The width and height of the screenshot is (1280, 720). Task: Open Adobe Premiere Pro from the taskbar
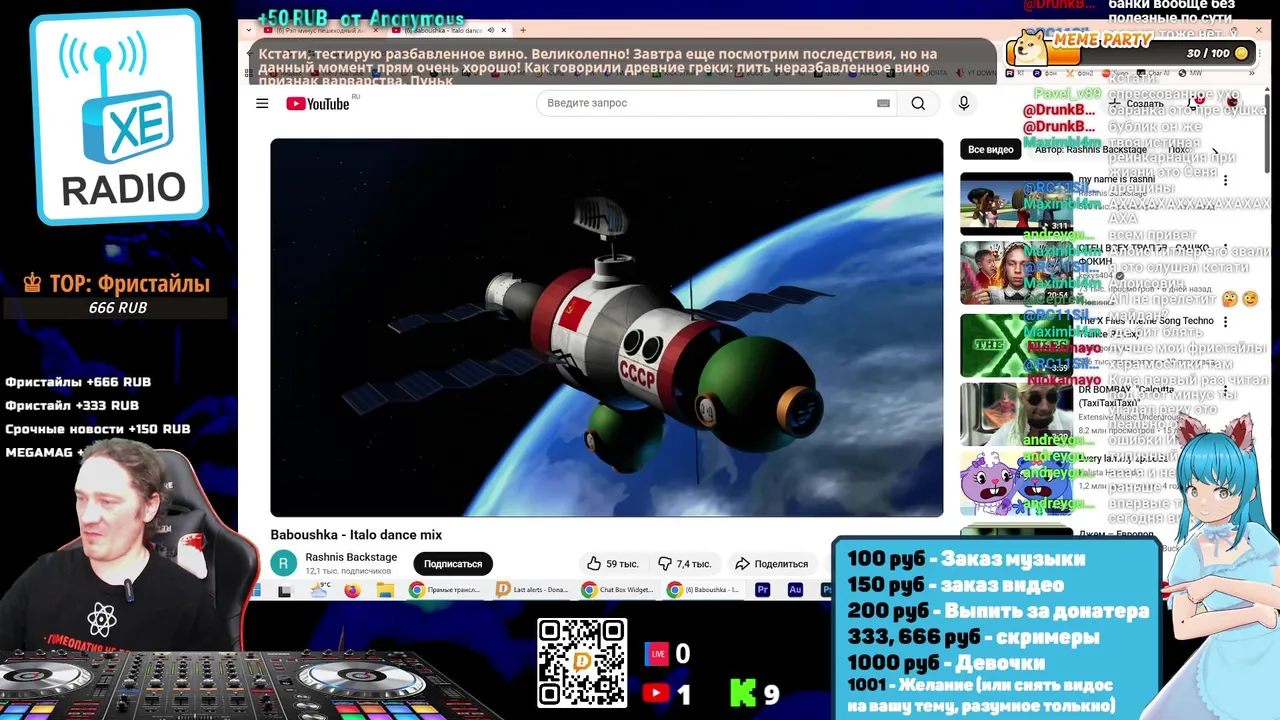(763, 590)
